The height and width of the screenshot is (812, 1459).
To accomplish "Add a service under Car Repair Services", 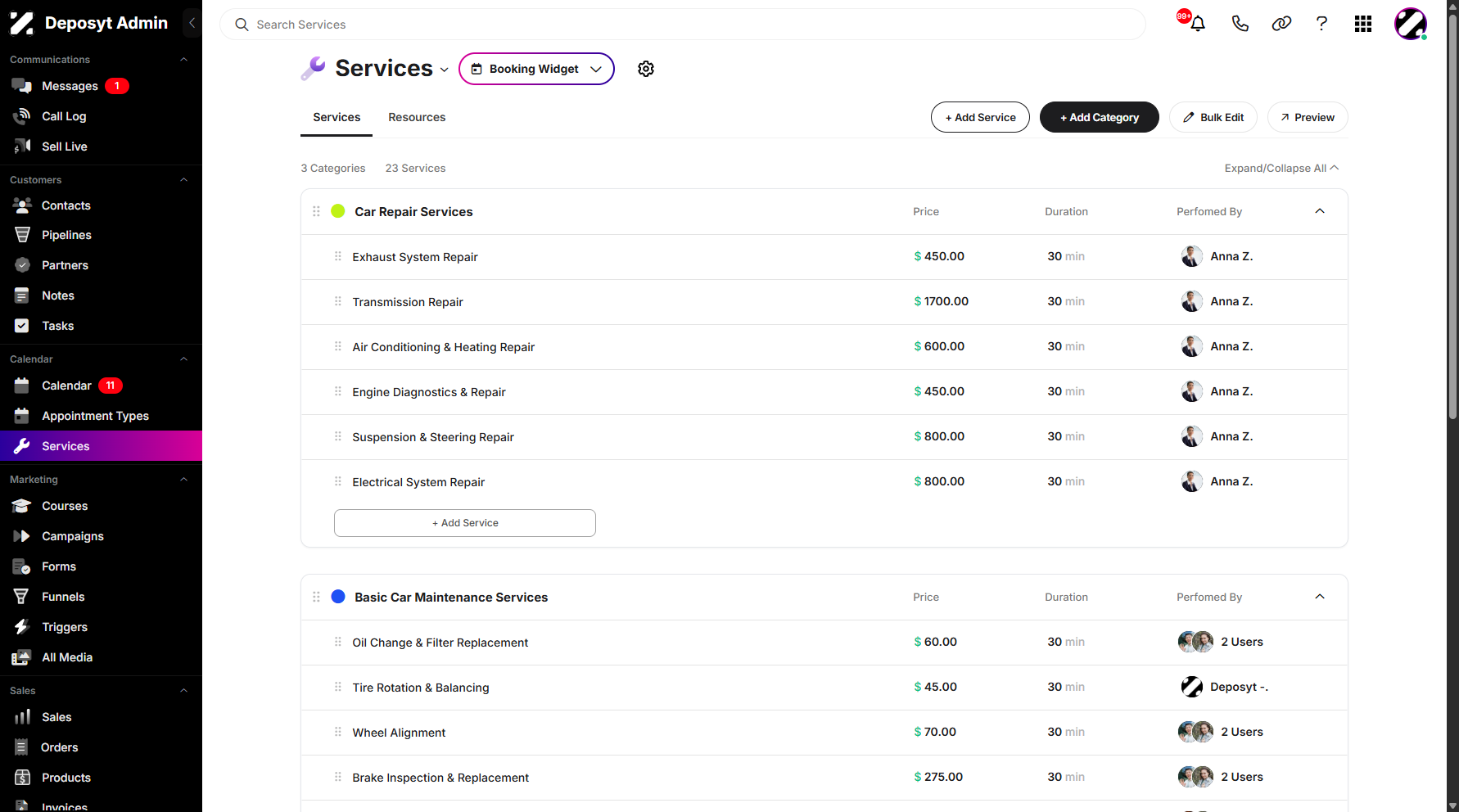I will [465, 523].
